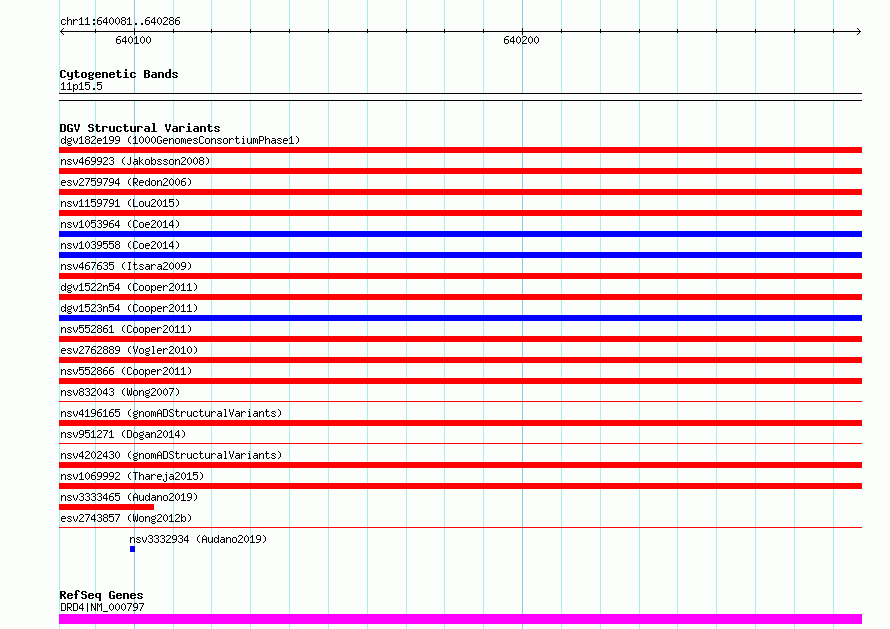
Task: Click the blue bar under nsv1053964
Action: click(x=460, y=234)
